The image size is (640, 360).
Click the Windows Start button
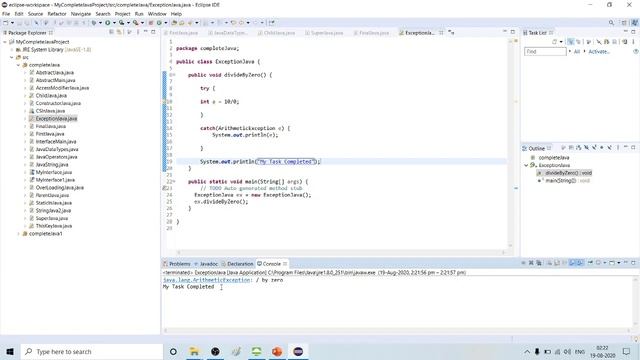pyautogui.click(x=10, y=351)
